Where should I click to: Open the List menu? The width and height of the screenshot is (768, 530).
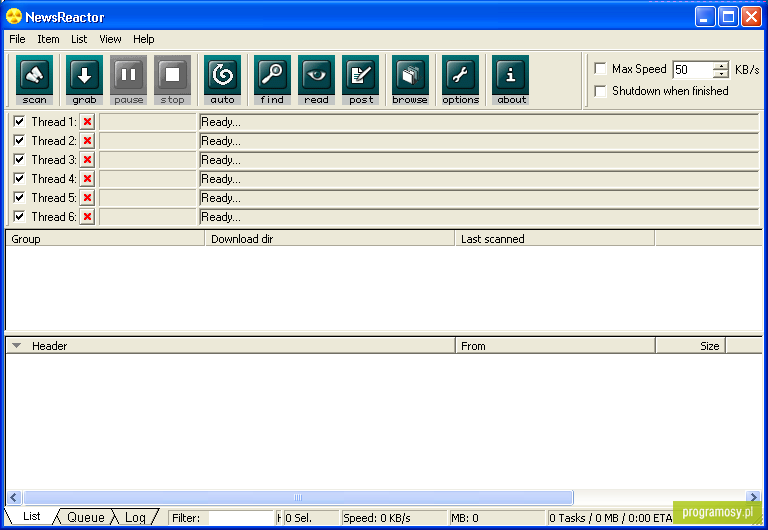pos(79,39)
